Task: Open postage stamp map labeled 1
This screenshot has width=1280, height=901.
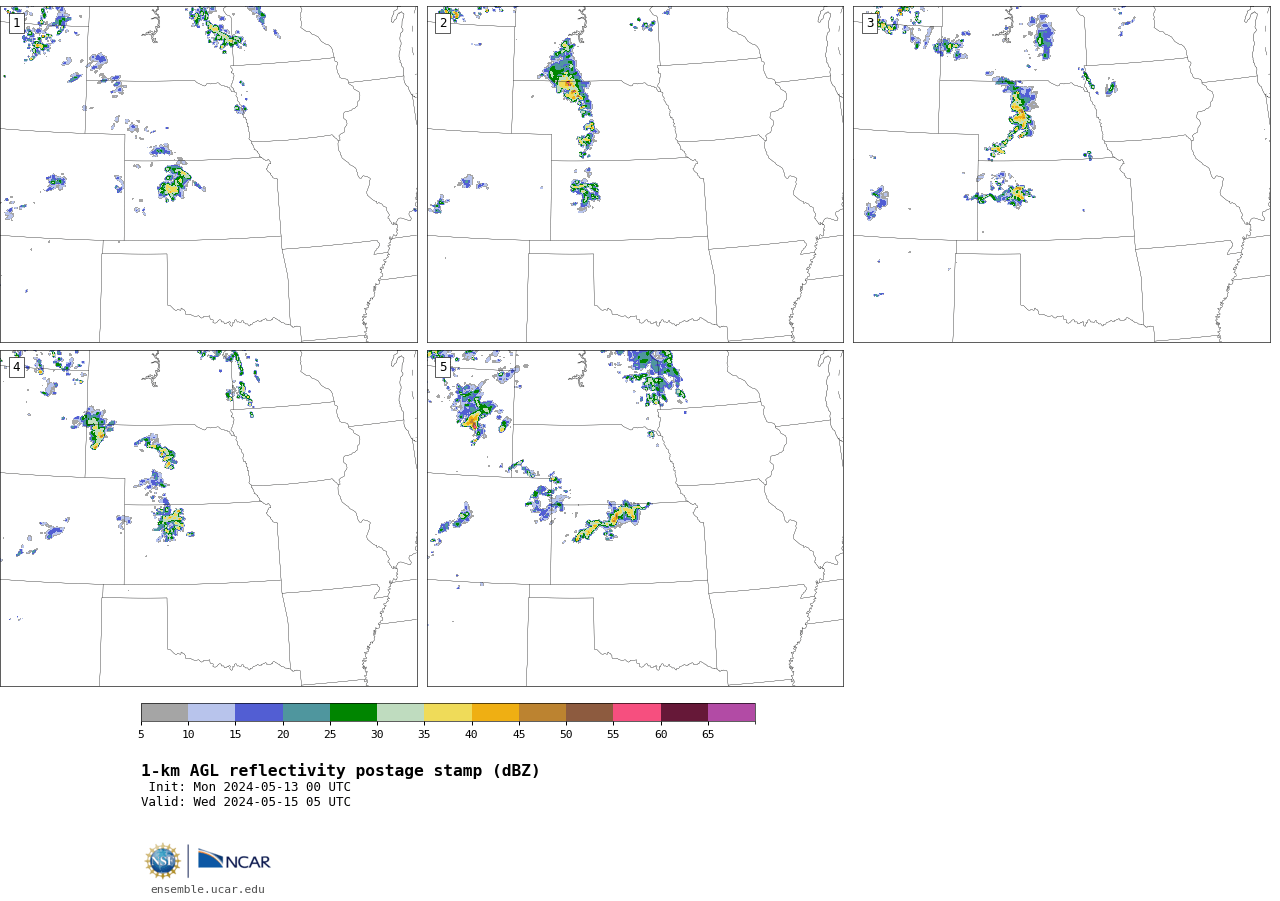Action: [x=208, y=174]
